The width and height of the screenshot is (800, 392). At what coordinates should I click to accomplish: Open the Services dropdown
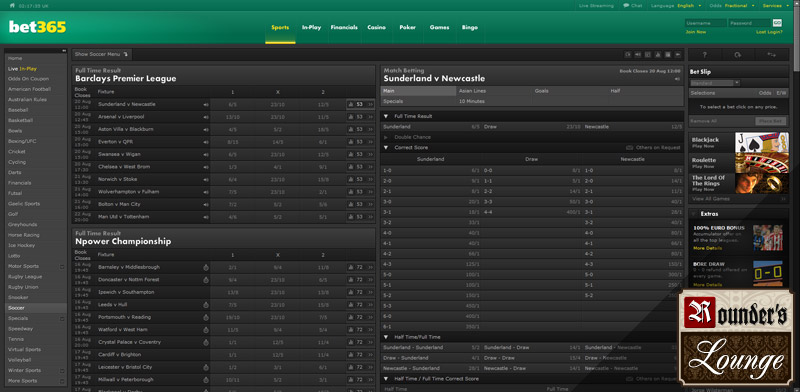775,6
